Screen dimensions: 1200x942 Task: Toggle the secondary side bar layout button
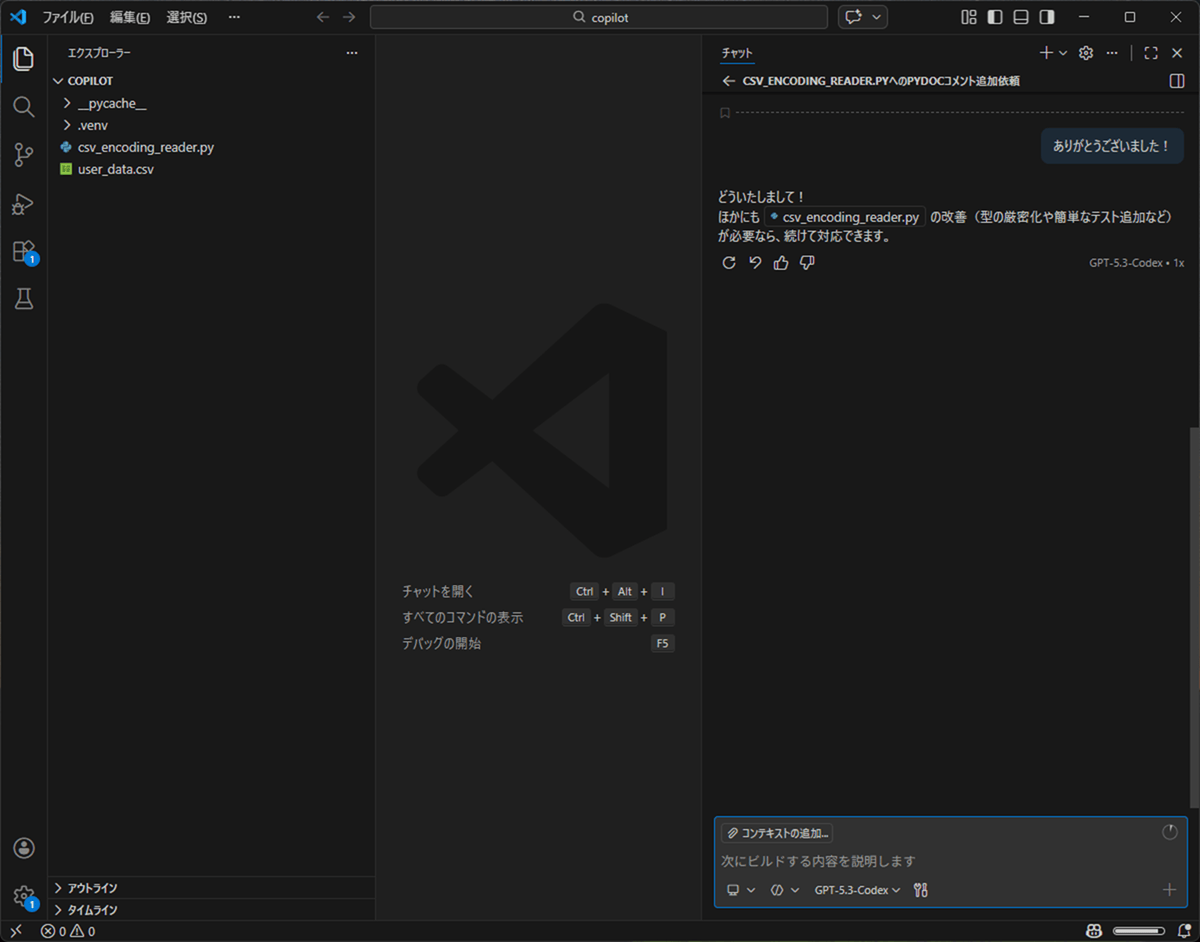click(x=1046, y=17)
